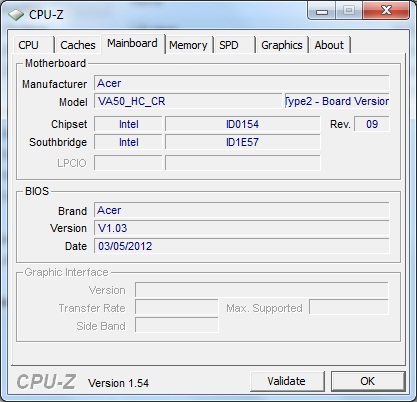The image size is (417, 402).
Task: Click the OK button
Action: 368,381
